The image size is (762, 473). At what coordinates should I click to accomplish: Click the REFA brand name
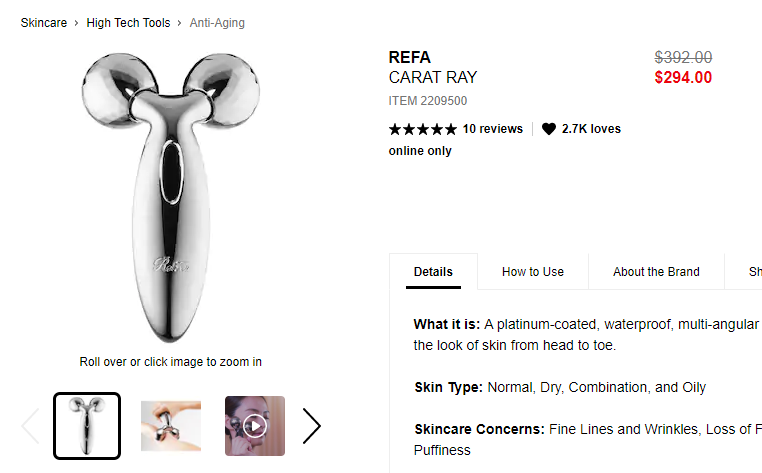[x=410, y=57]
